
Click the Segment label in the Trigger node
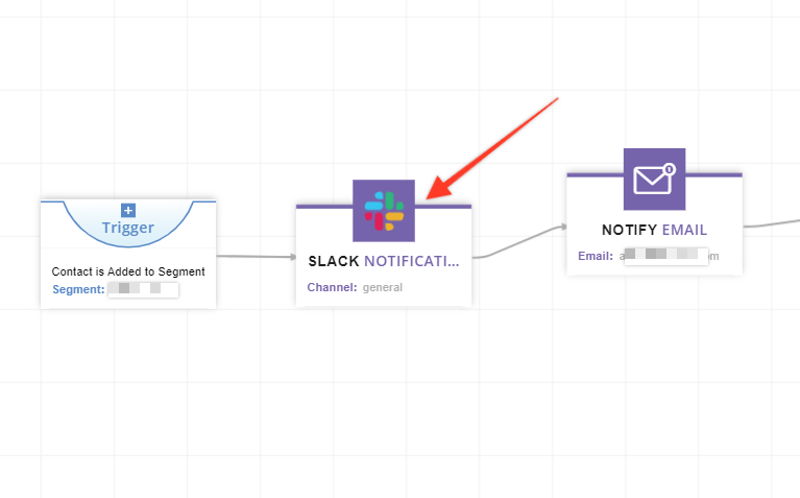(78, 289)
